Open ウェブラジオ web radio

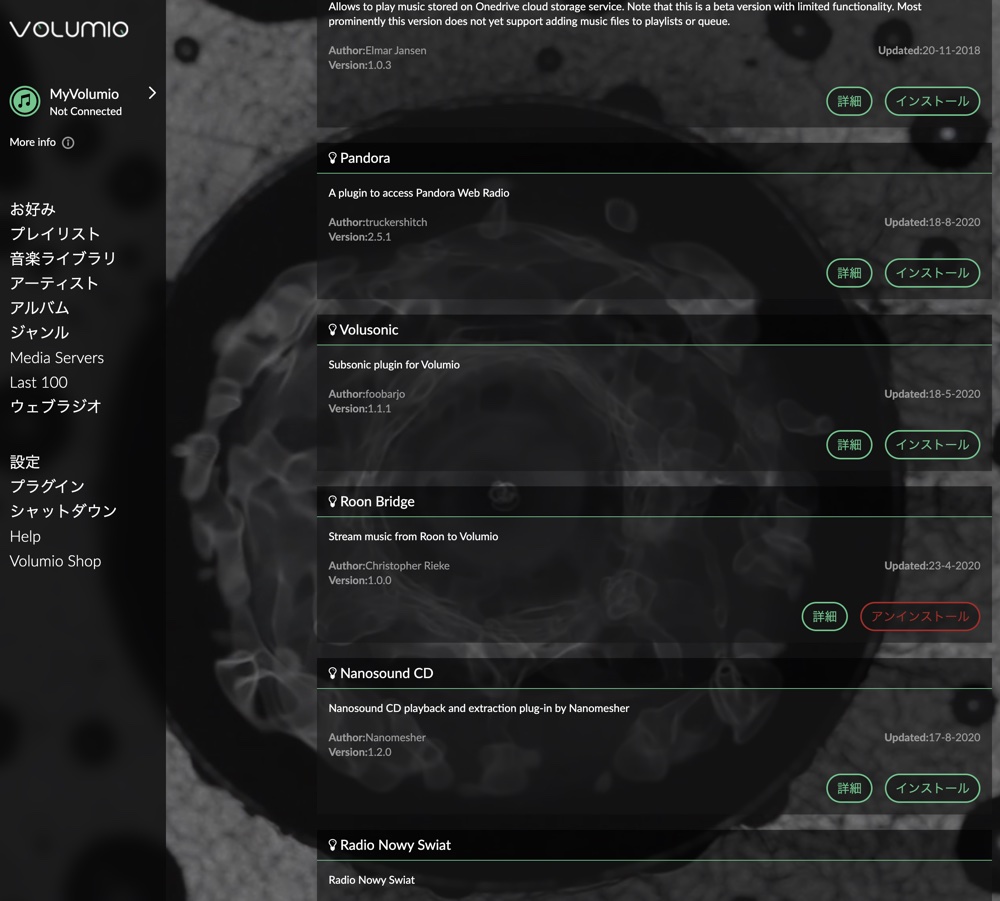55,407
